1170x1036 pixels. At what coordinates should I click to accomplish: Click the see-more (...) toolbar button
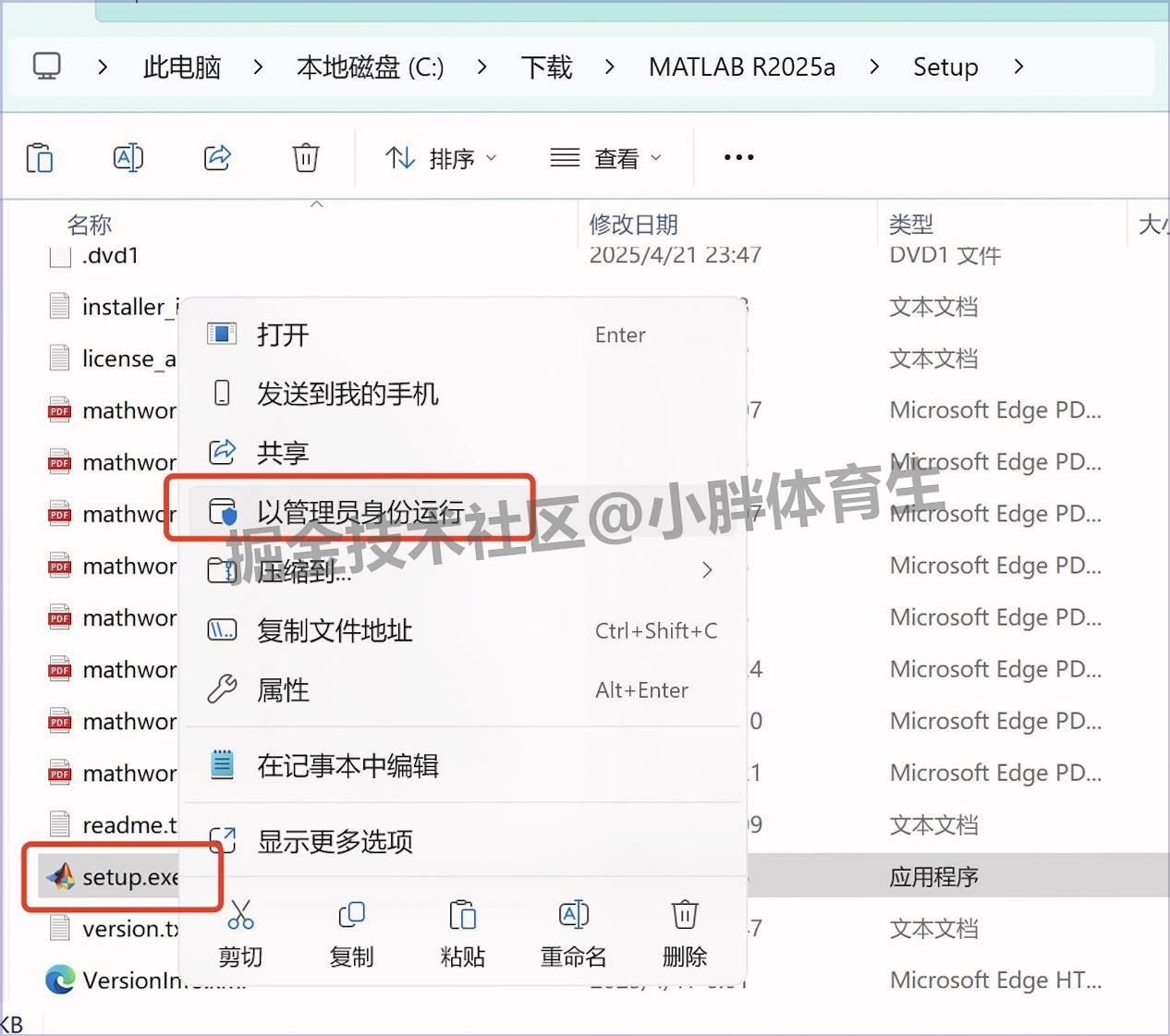pyautogui.click(x=737, y=157)
